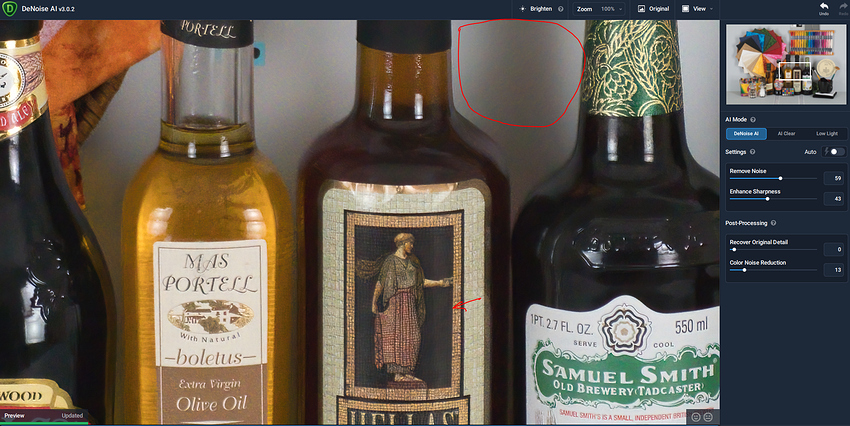The width and height of the screenshot is (850, 426).
Task: Expand the View dropdown arrow
Action: tap(712, 9)
